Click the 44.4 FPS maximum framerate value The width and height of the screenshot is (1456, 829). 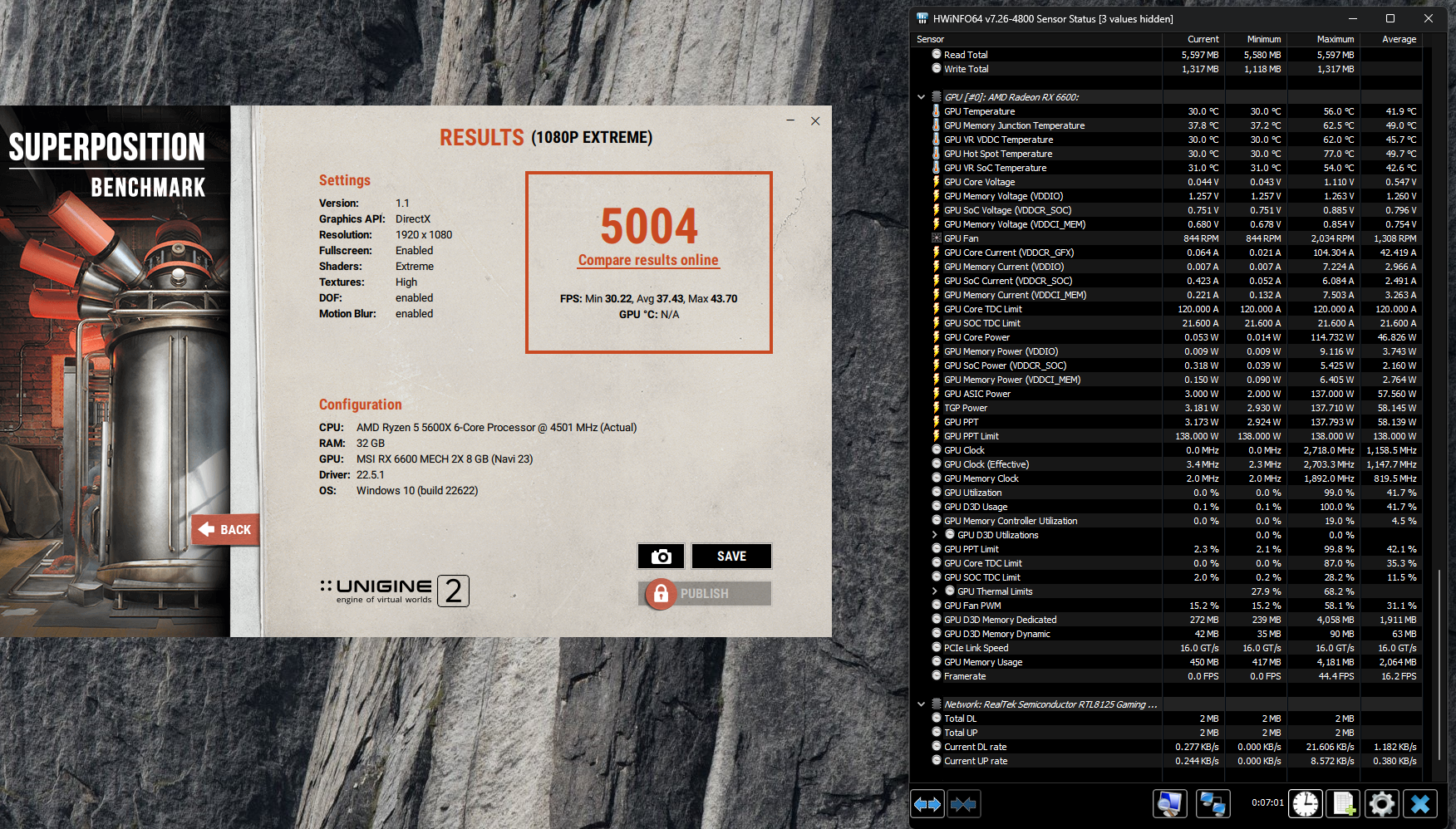(x=1336, y=676)
